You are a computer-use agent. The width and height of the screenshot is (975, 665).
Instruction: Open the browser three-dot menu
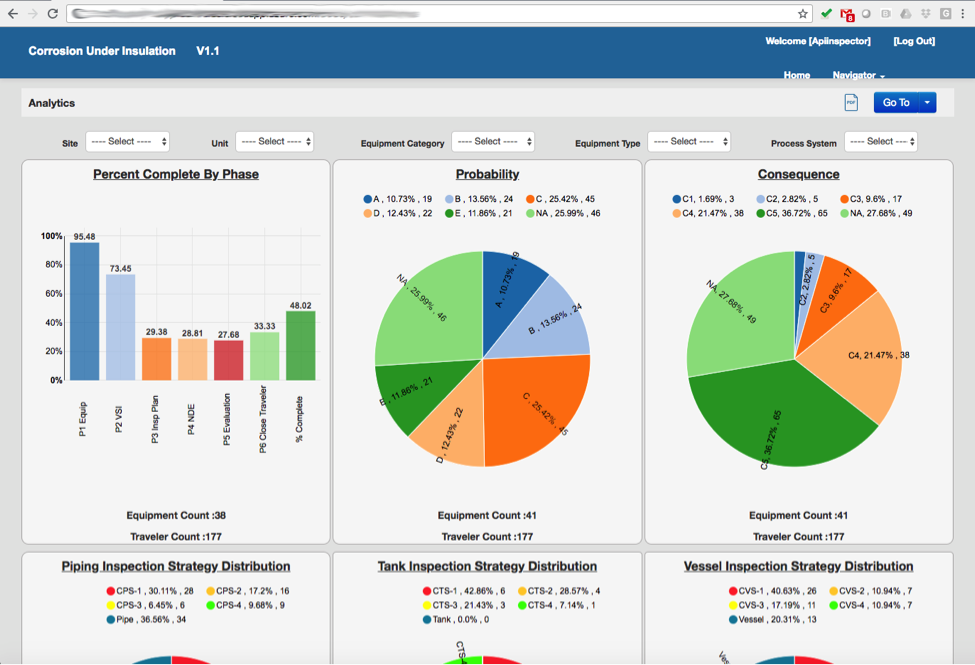[963, 13]
